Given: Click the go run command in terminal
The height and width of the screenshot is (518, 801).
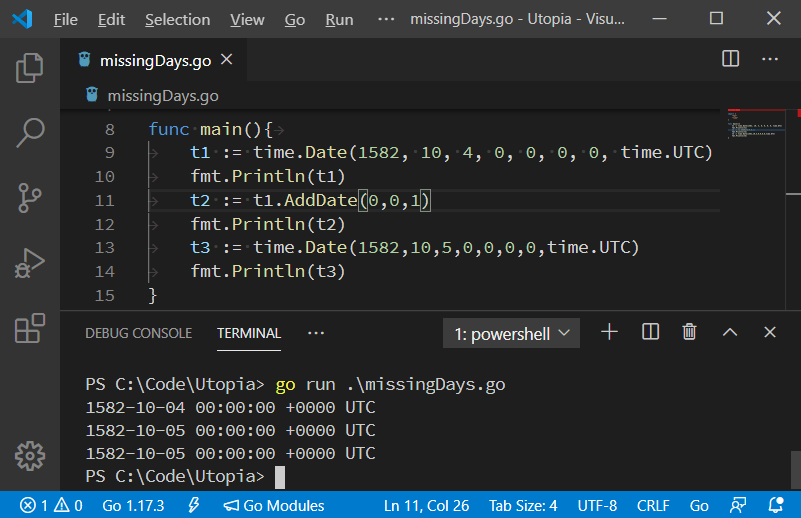Looking at the screenshot, I should pos(390,384).
